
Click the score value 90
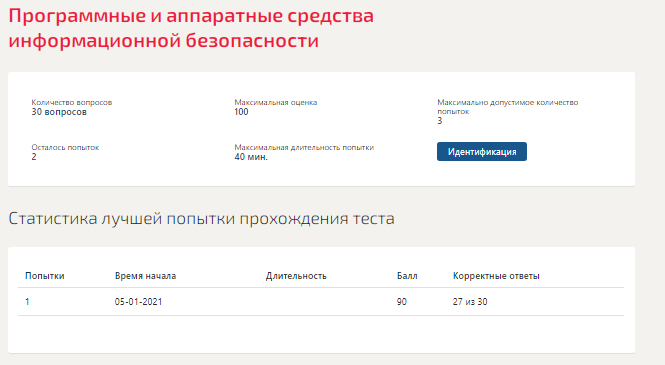tap(402, 302)
